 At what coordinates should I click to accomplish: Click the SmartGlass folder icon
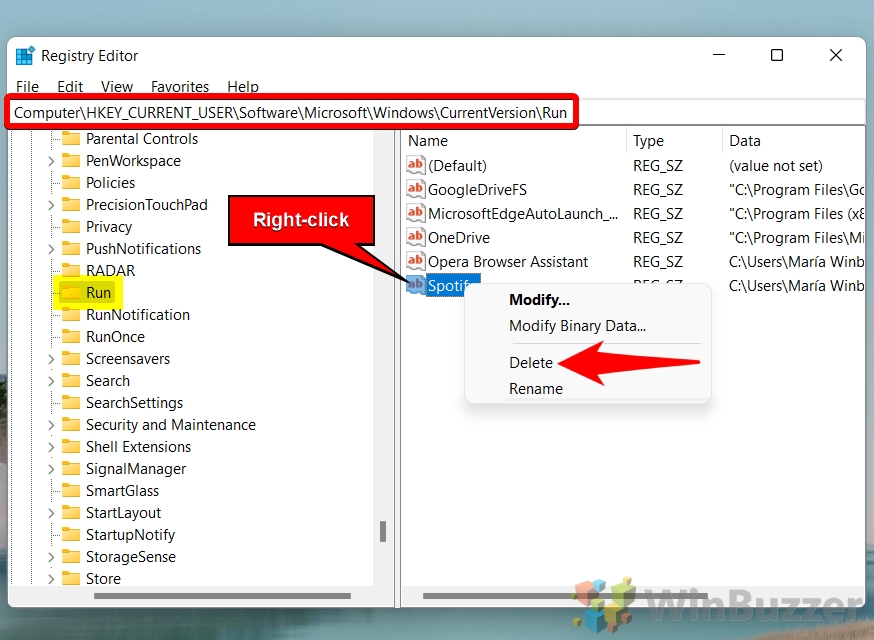click(x=71, y=491)
